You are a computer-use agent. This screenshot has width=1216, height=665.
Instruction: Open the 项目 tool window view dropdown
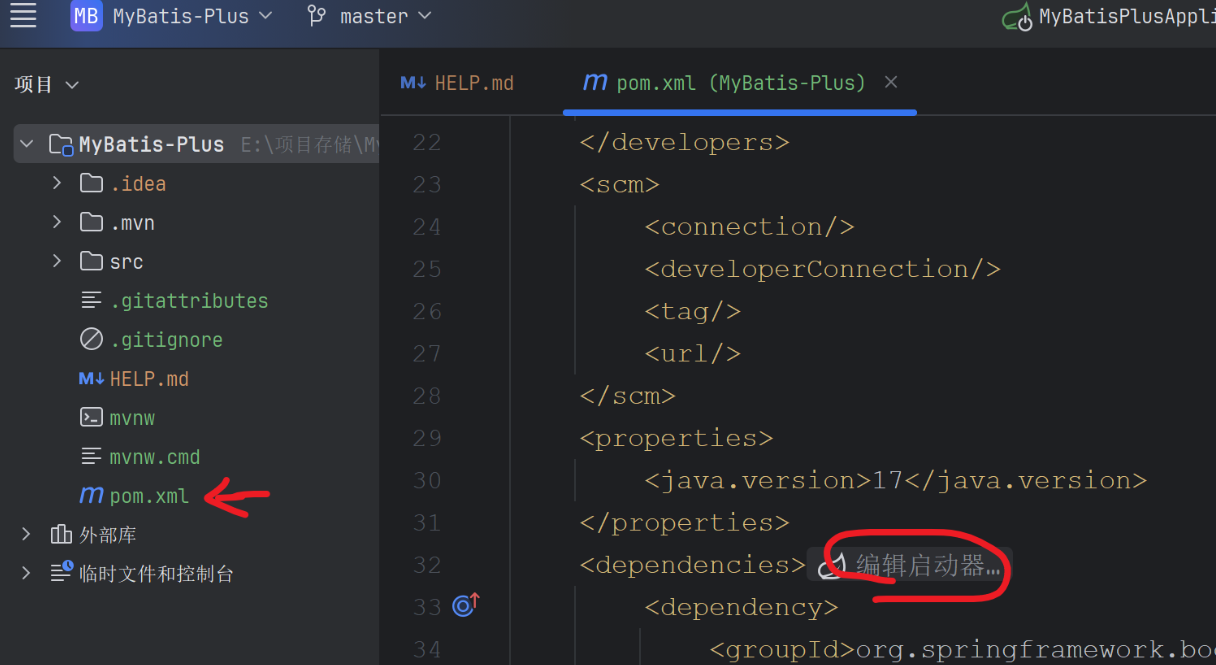pyautogui.click(x=47, y=85)
